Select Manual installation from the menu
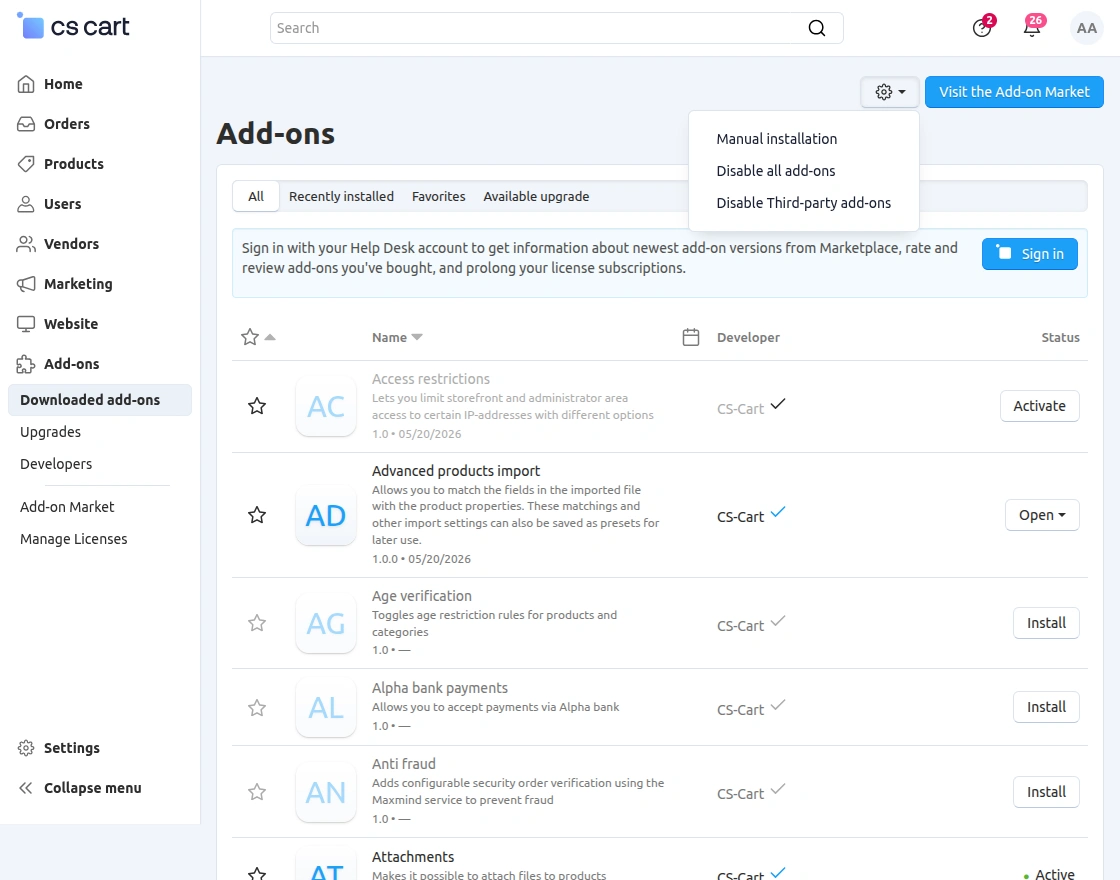The height and width of the screenshot is (880, 1120). click(x=776, y=139)
